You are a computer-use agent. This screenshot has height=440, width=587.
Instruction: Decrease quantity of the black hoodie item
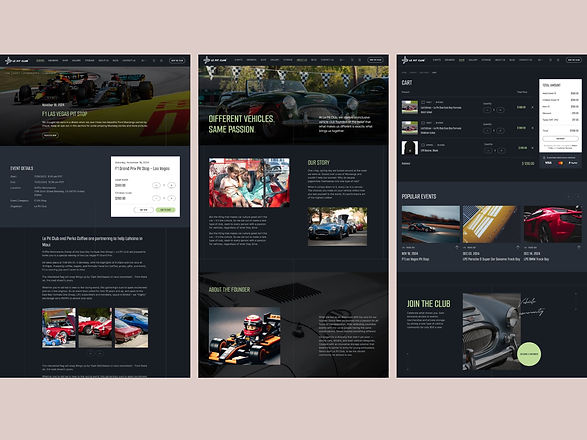click(x=488, y=151)
